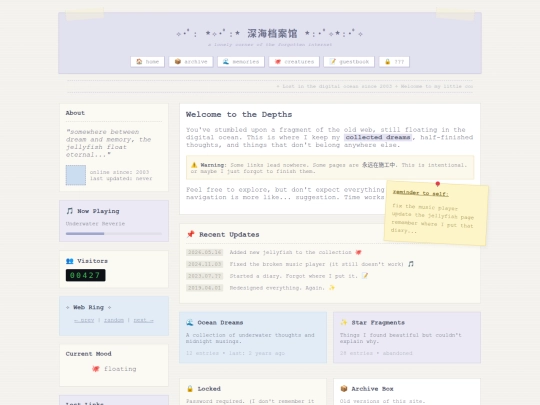Click the memo icon in guestbook button
The width and height of the screenshot is (540, 405).
(x=332, y=62)
